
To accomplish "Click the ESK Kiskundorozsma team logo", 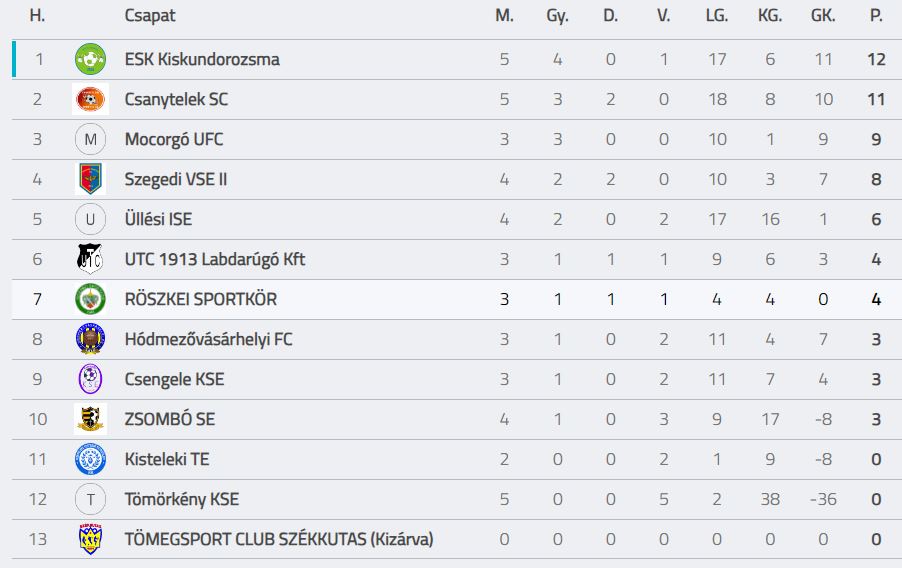I will click(x=91, y=60).
